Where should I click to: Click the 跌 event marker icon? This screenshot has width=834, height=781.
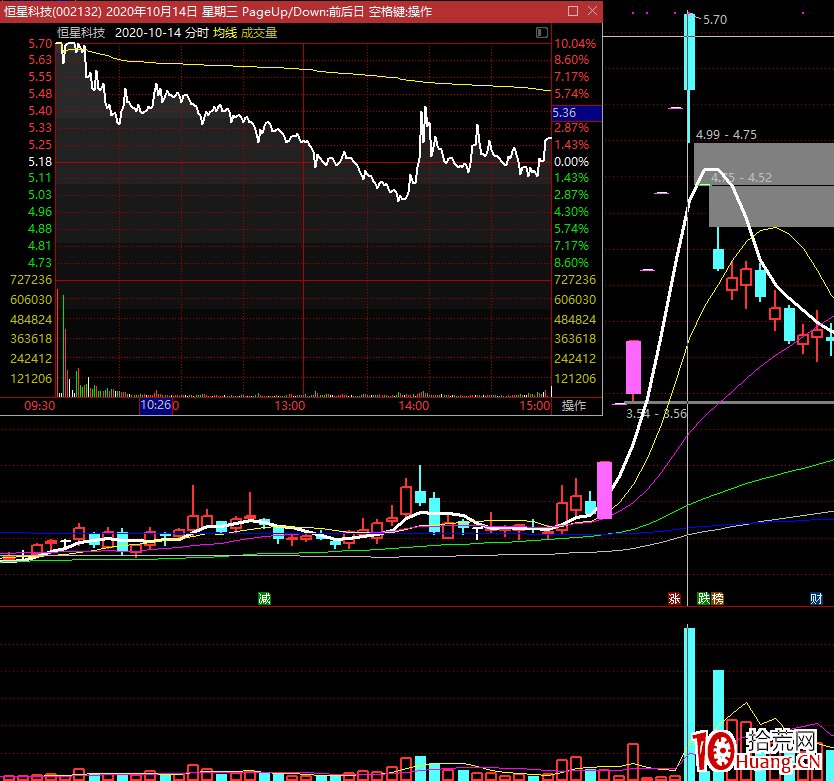click(704, 599)
